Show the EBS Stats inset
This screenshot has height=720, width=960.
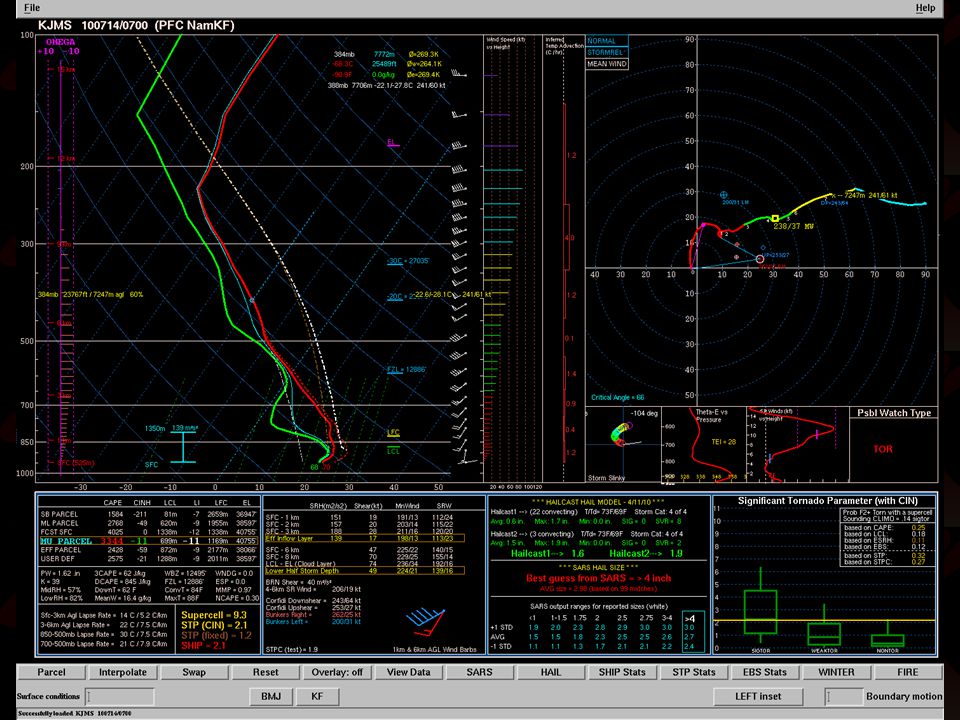(765, 672)
